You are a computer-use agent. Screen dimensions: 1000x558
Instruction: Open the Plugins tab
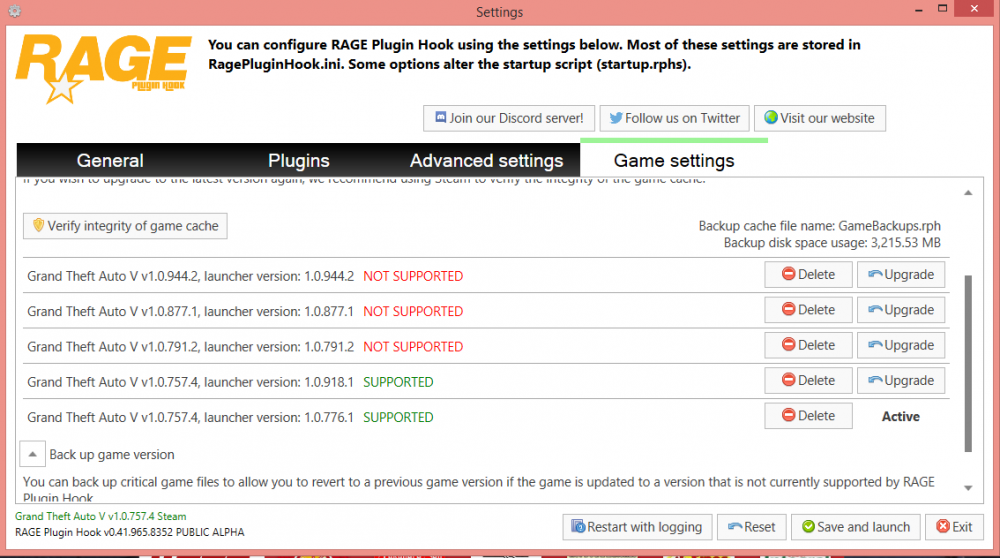point(298,161)
